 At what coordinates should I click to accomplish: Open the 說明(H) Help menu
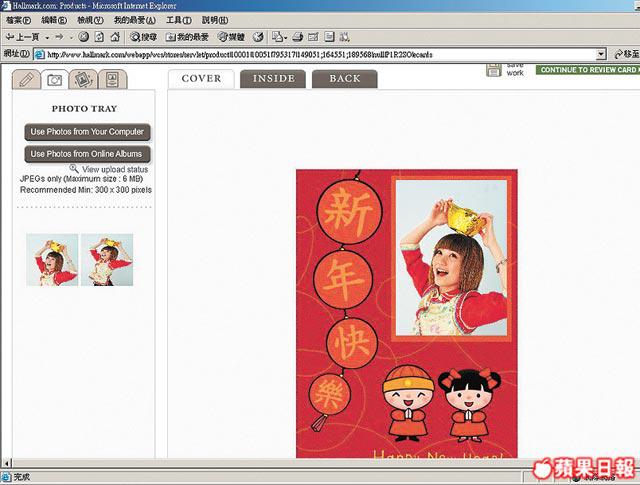[x=215, y=20]
